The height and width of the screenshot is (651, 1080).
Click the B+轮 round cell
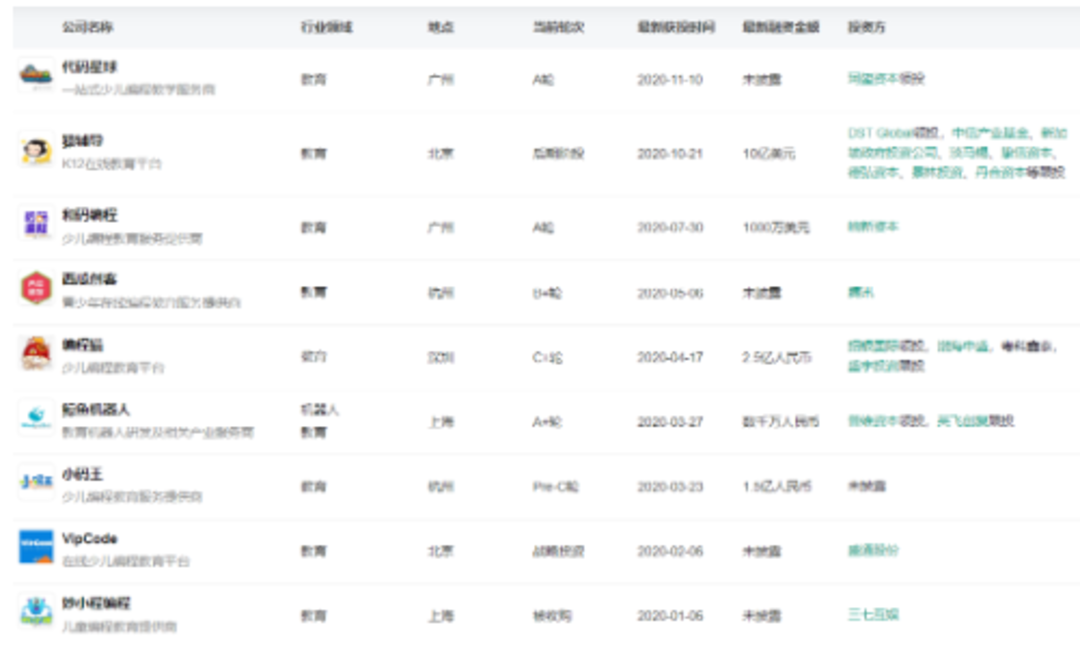coord(547,293)
